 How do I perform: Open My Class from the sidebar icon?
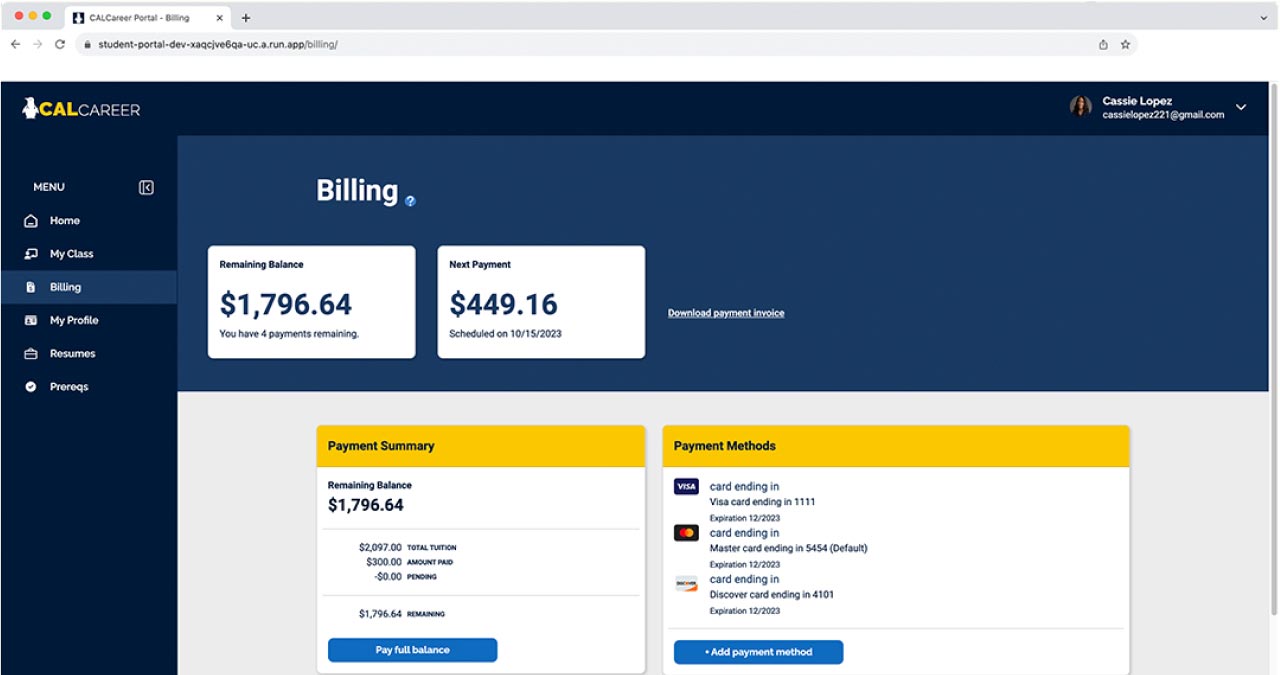tap(30, 253)
